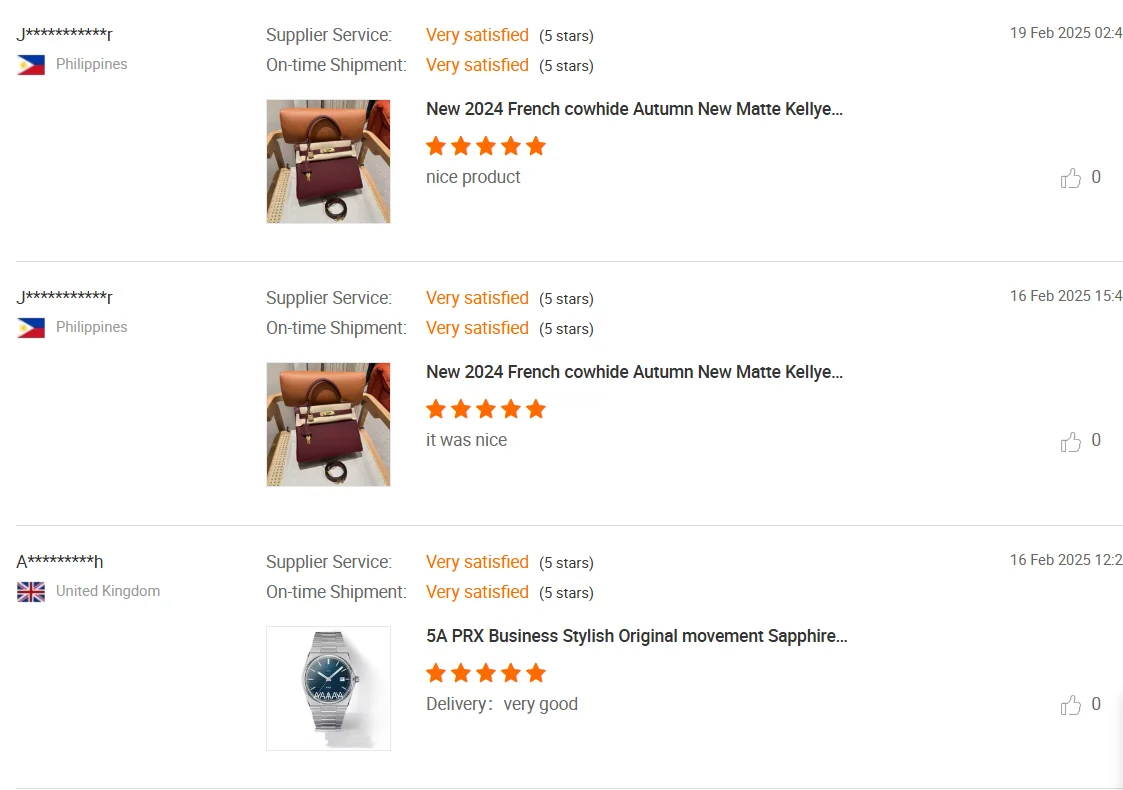1123x790 pixels.
Task: Like the "it was nice" review with thumbs-up
Action: 1071,441
